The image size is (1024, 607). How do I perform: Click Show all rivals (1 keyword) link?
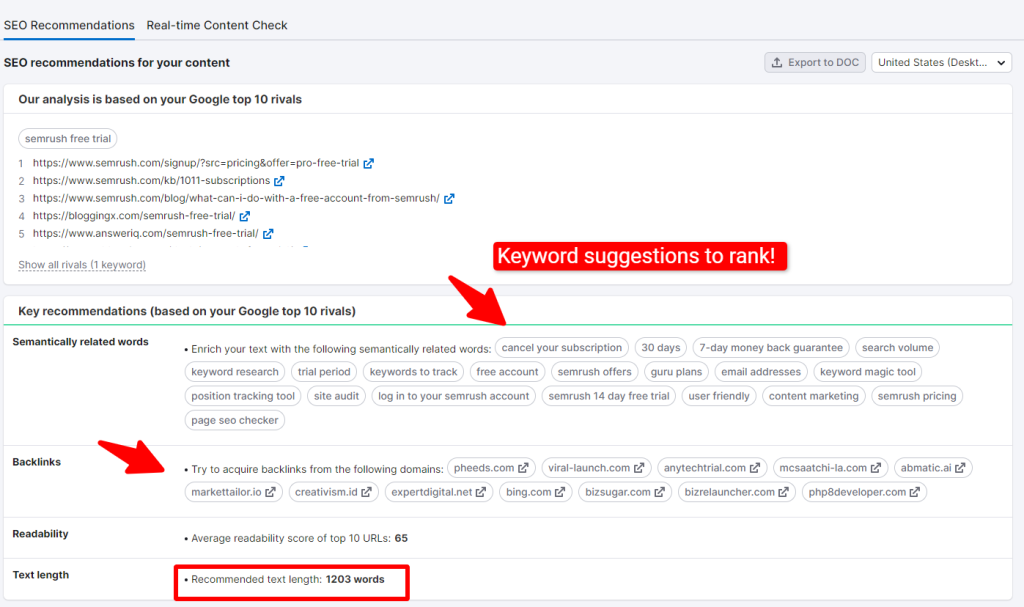[82, 265]
